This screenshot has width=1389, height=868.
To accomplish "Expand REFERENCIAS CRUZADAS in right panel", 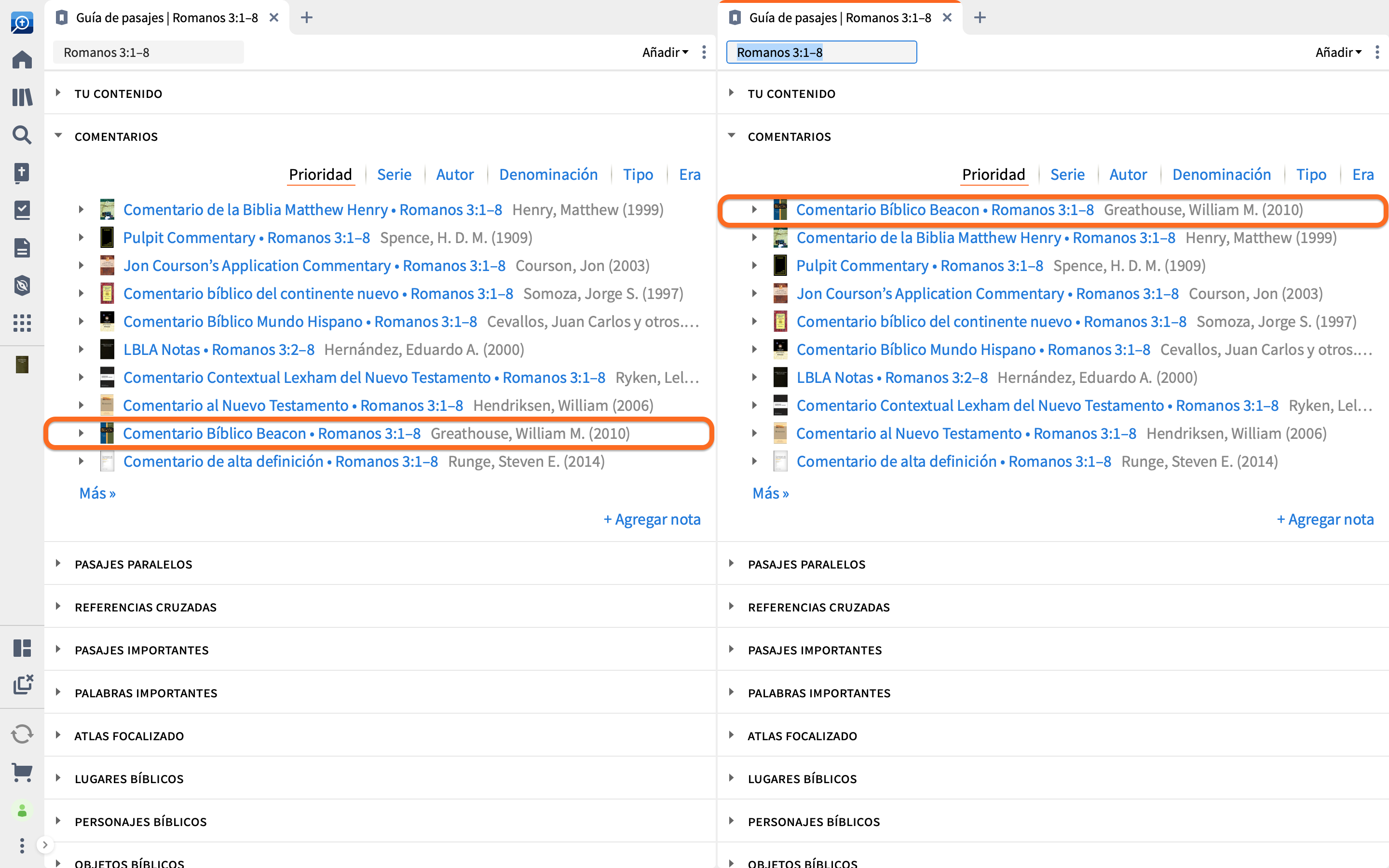I will point(731,607).
